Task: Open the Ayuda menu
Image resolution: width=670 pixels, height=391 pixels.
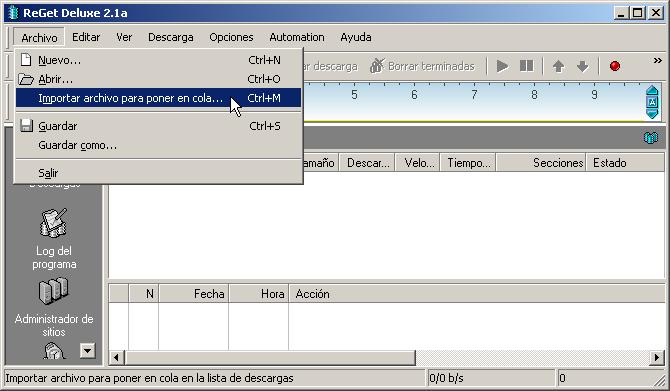Action: click(x=356, y=37)
